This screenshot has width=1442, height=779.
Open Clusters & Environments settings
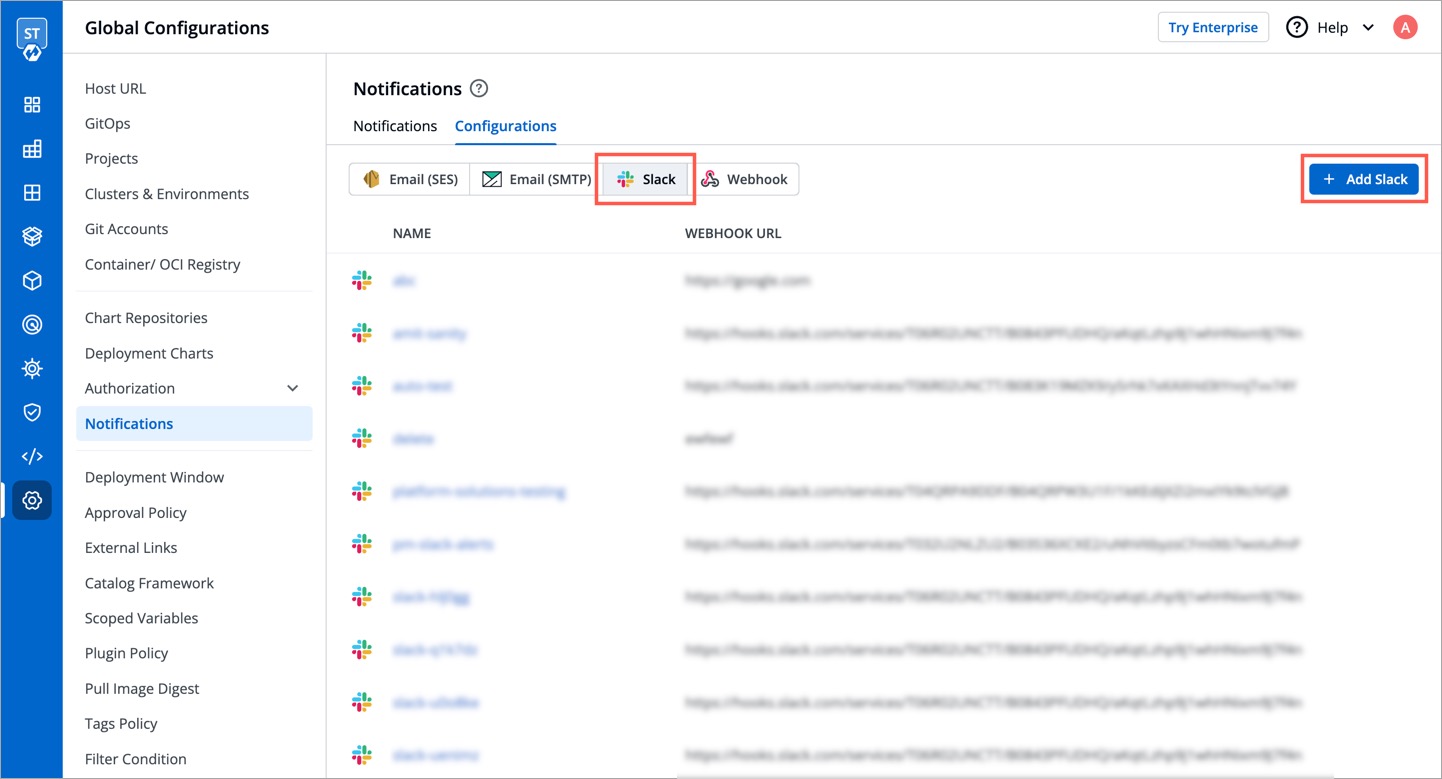[x=167, y=194]
